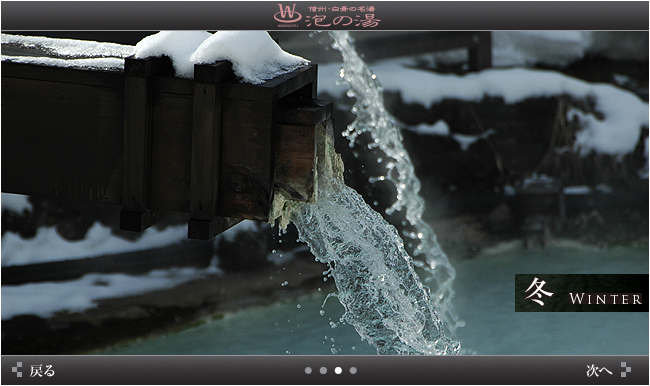
Task: Click the next arrow icon beside 次へ
Action: tap(626, 369)
